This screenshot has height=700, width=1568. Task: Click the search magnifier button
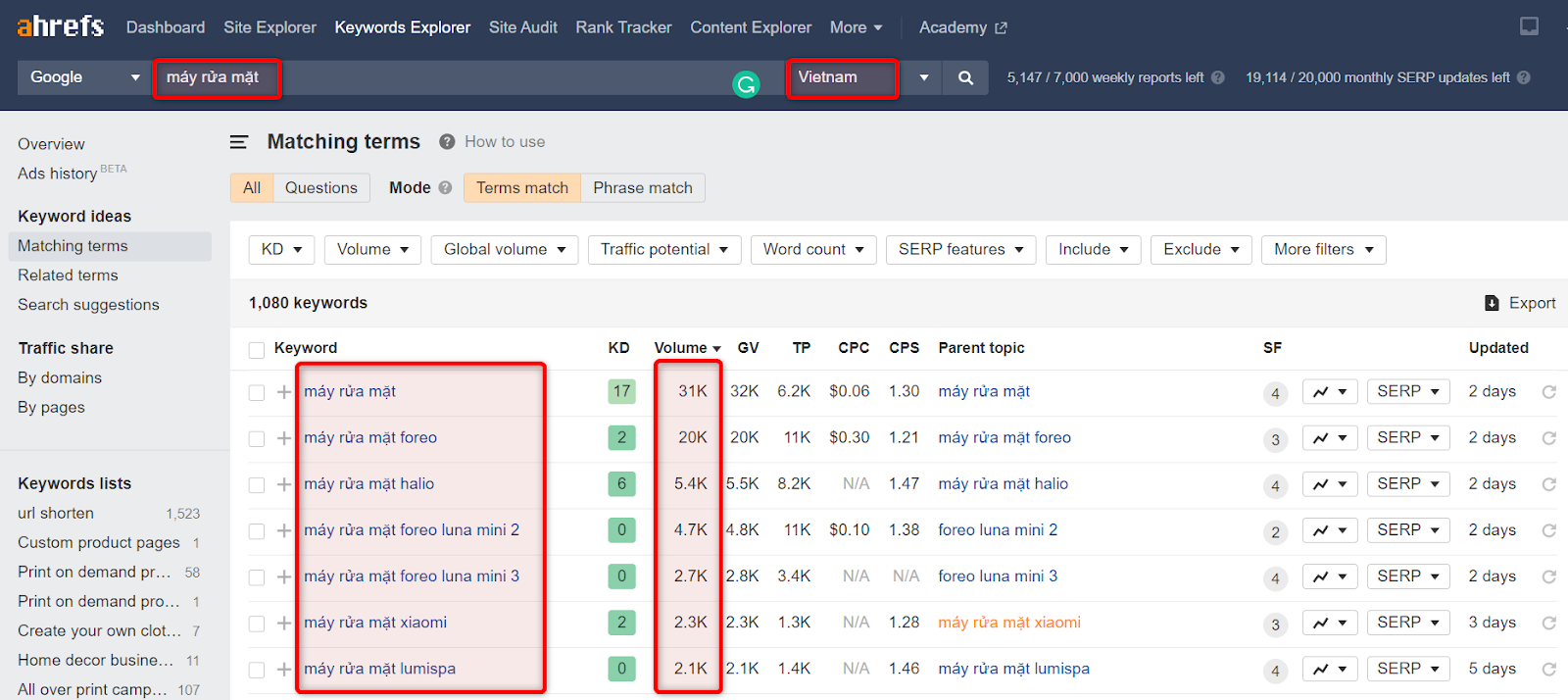tap(965, 77)
